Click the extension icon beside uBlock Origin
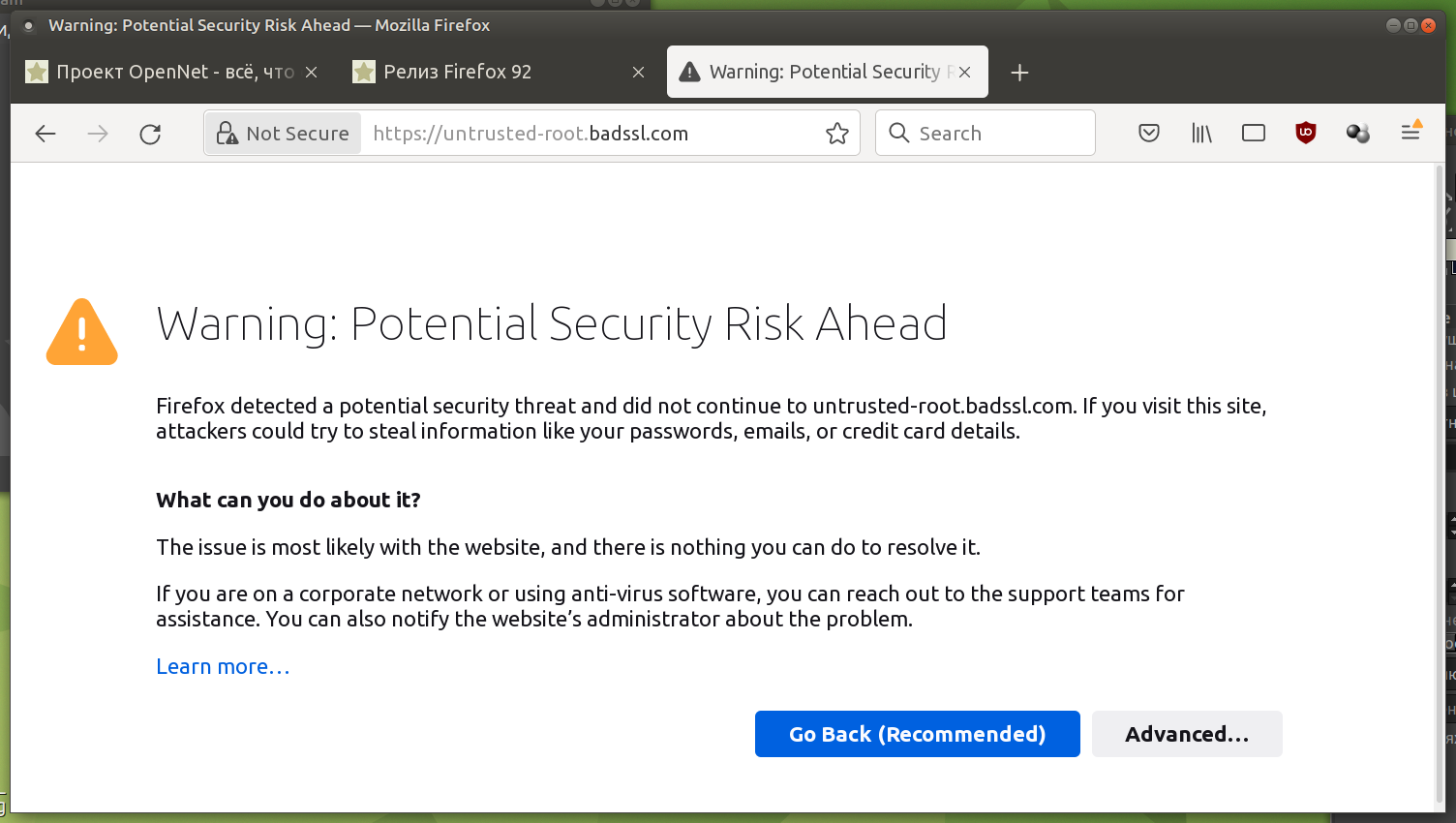 [1357, 134]
